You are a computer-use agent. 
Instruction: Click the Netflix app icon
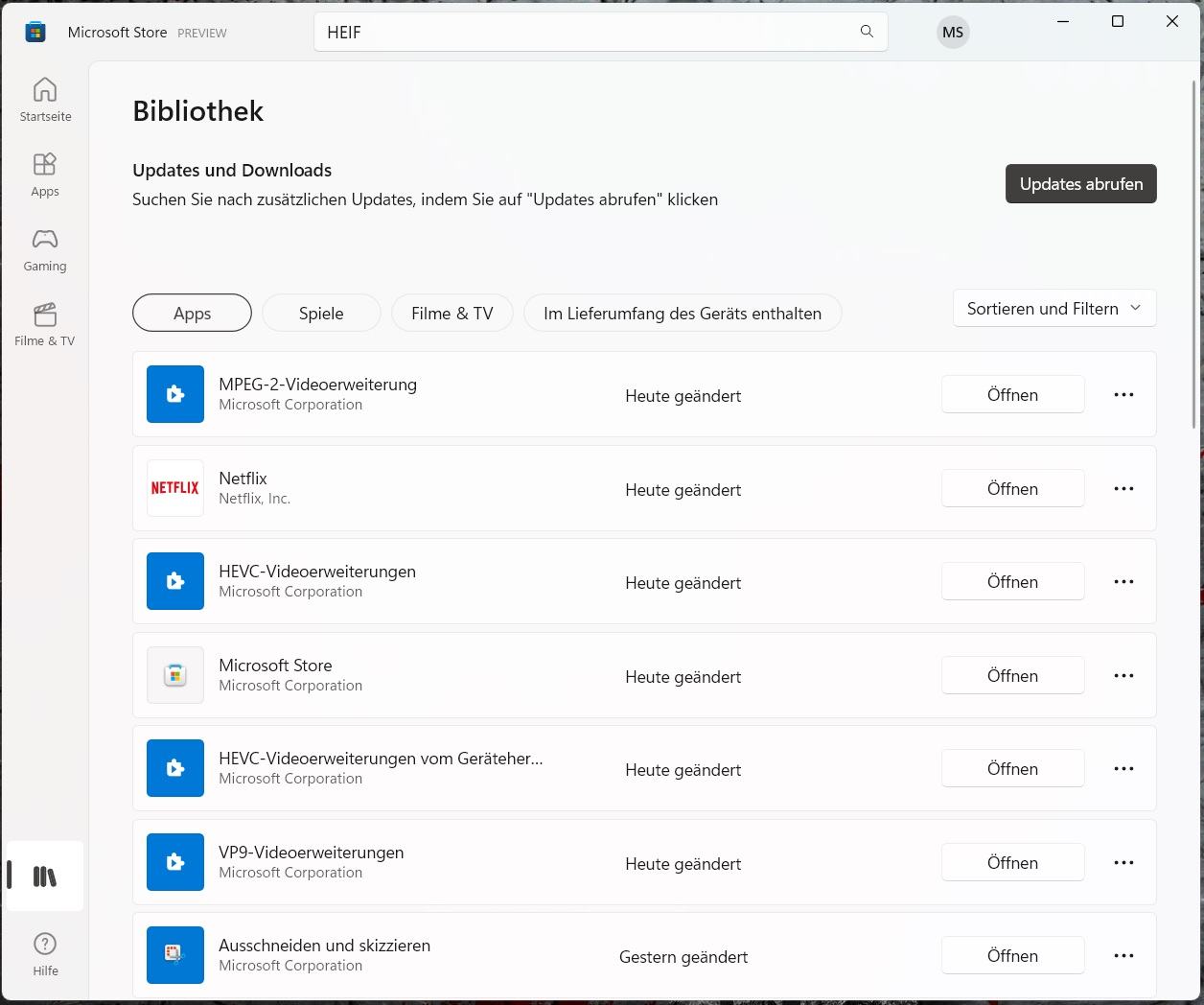pos(175,488)
